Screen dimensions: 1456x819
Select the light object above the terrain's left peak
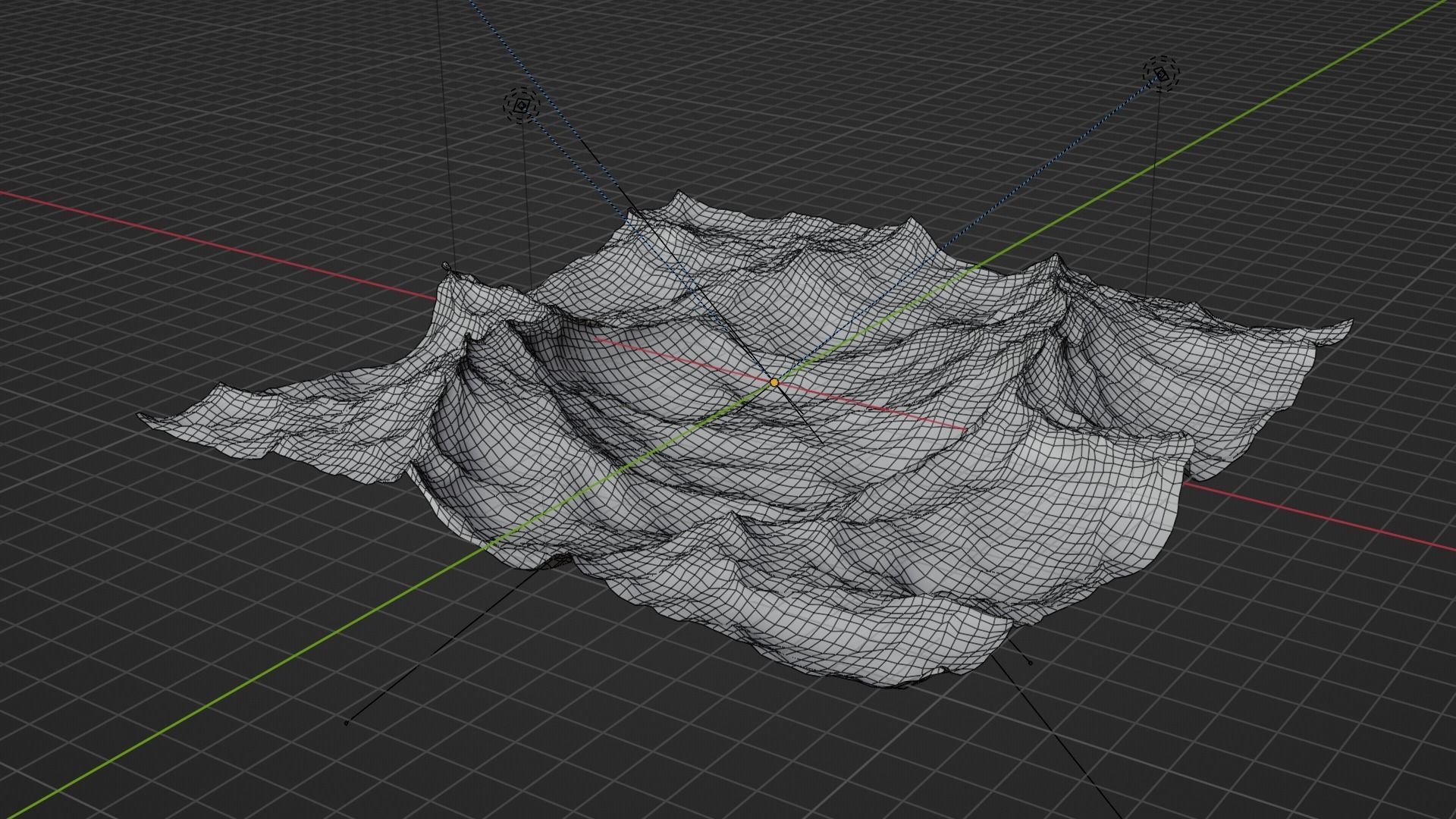click(x=521, y=107)
